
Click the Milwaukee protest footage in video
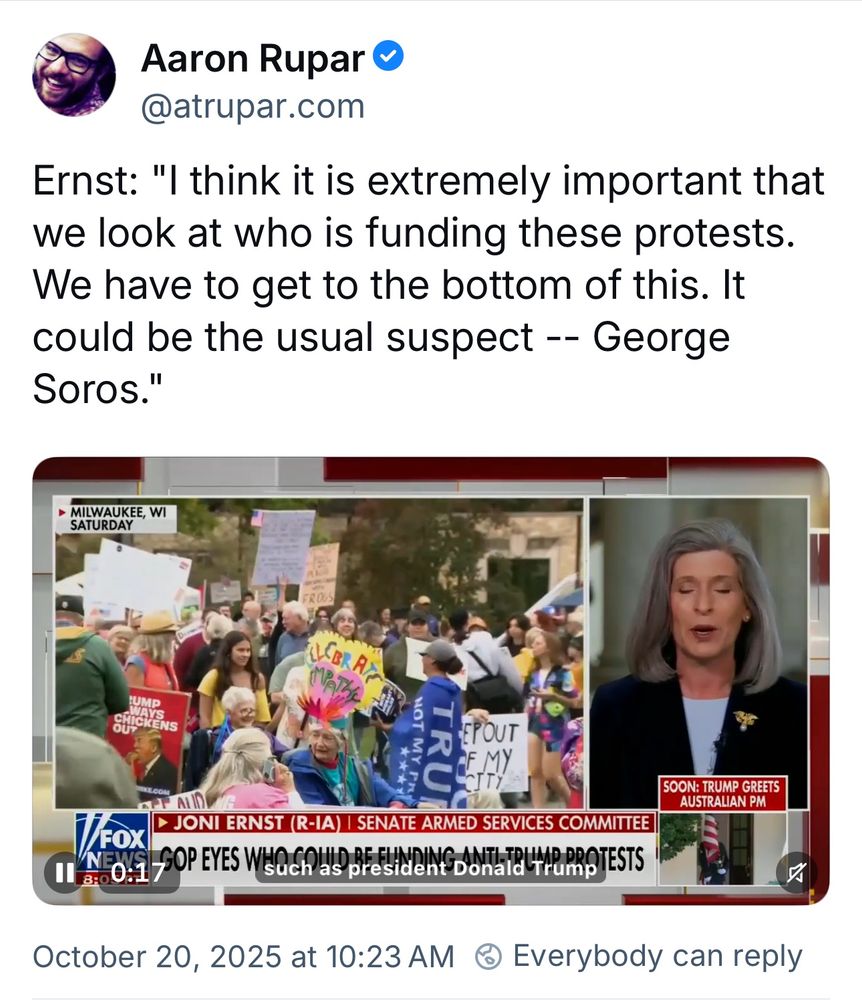point(319,652)
